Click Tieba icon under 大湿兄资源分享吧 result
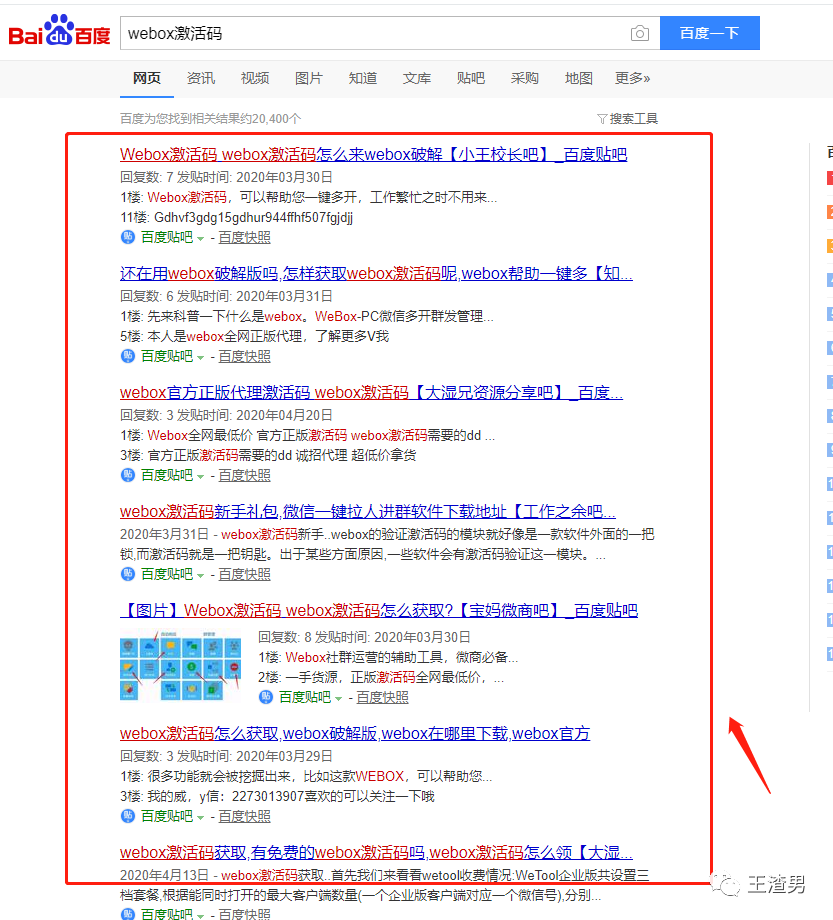The height and width of the screenshot is (920, 833). [127, 475]
